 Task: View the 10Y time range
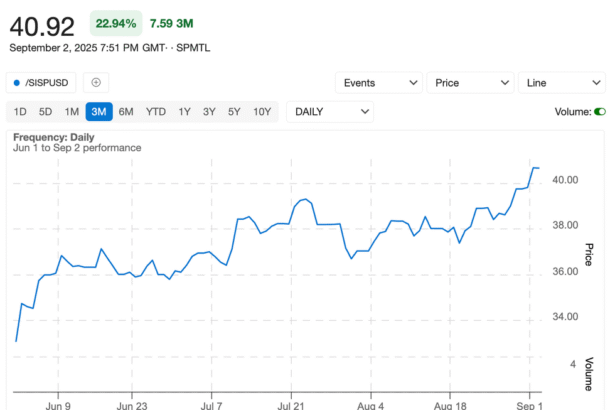(261, 111)
